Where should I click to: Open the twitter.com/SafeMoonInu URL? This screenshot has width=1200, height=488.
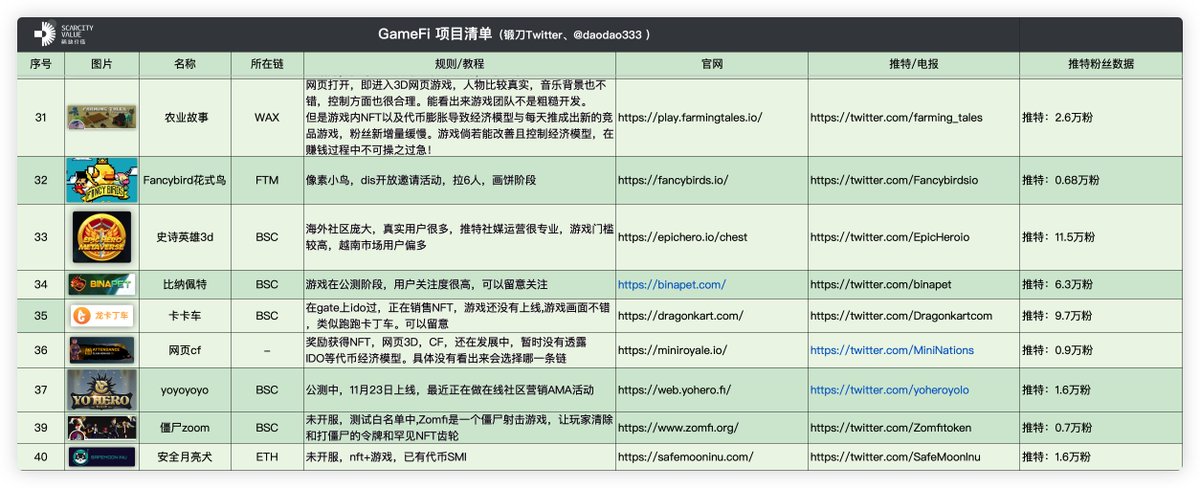895,457
